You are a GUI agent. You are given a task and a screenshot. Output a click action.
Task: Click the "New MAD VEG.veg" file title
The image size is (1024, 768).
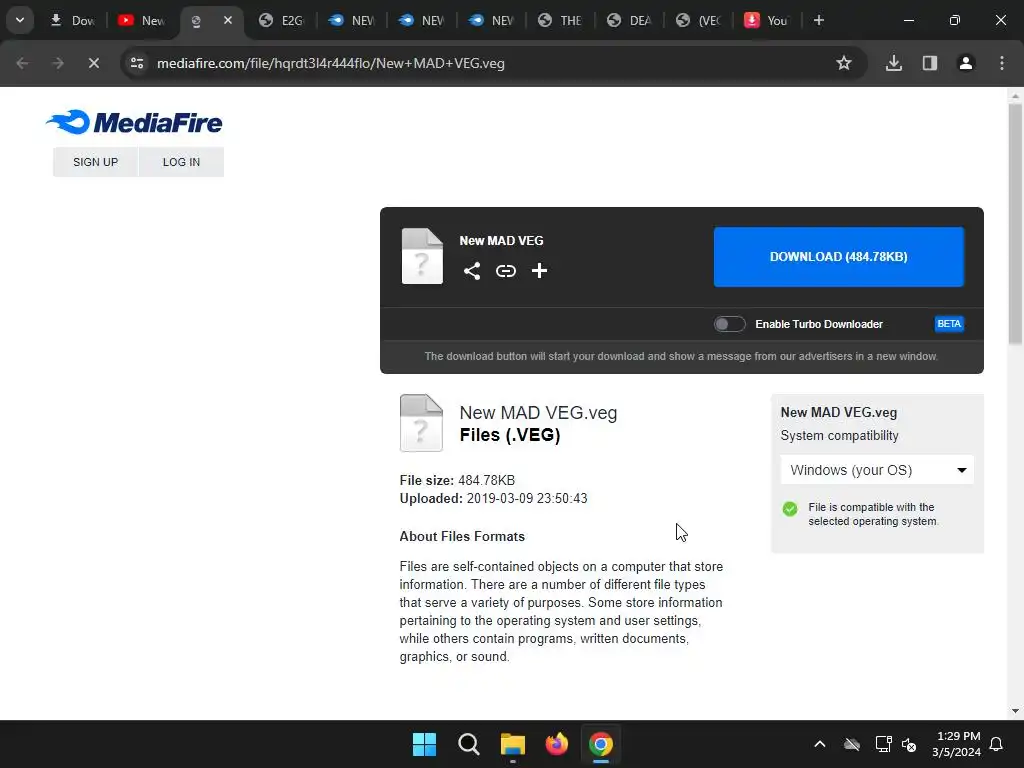point(538,413)
